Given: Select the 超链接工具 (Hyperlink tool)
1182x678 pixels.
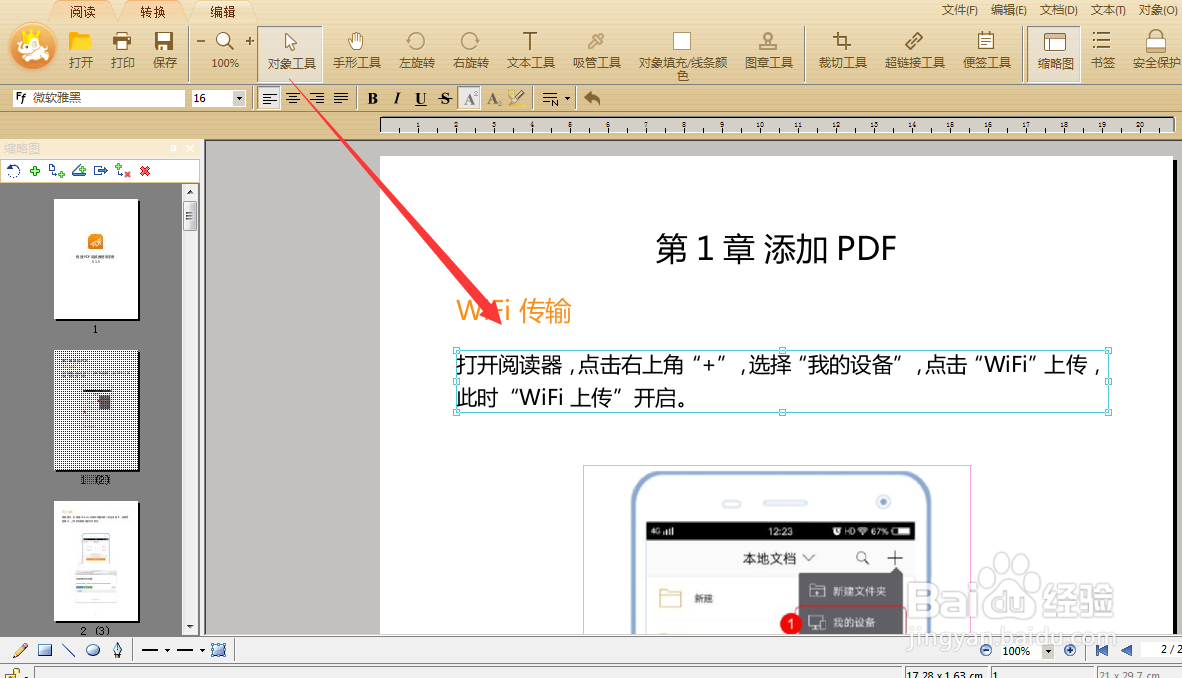Looking at the screenshot, I should pyautogui.click(x=914, y=51).
